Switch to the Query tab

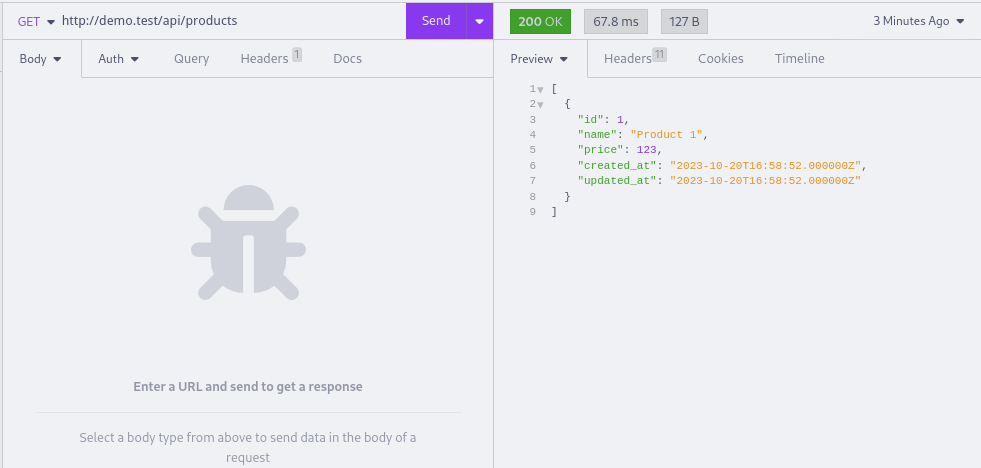(x=191, y=59)
